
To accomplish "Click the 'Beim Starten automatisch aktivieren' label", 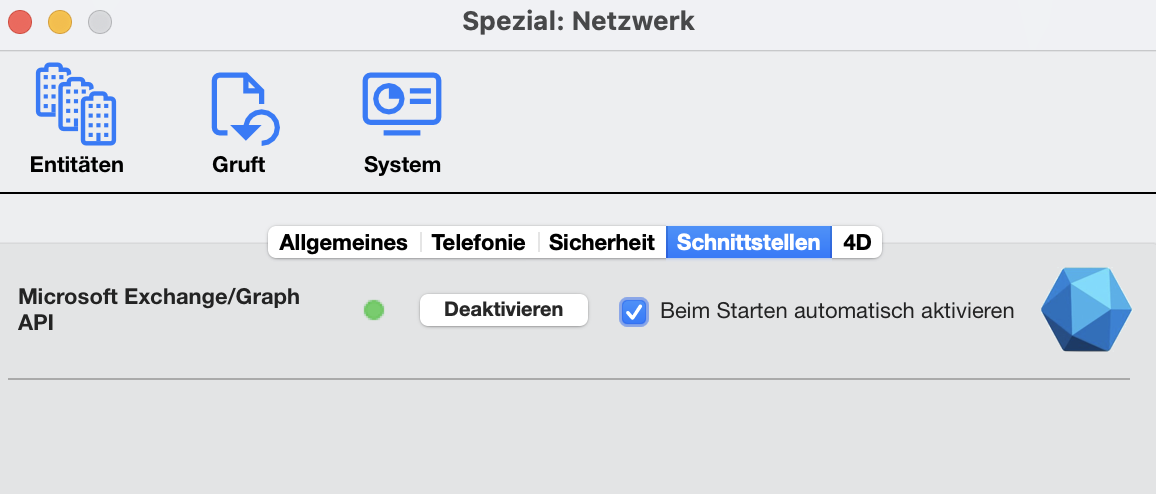I will [x=837, y=311].
